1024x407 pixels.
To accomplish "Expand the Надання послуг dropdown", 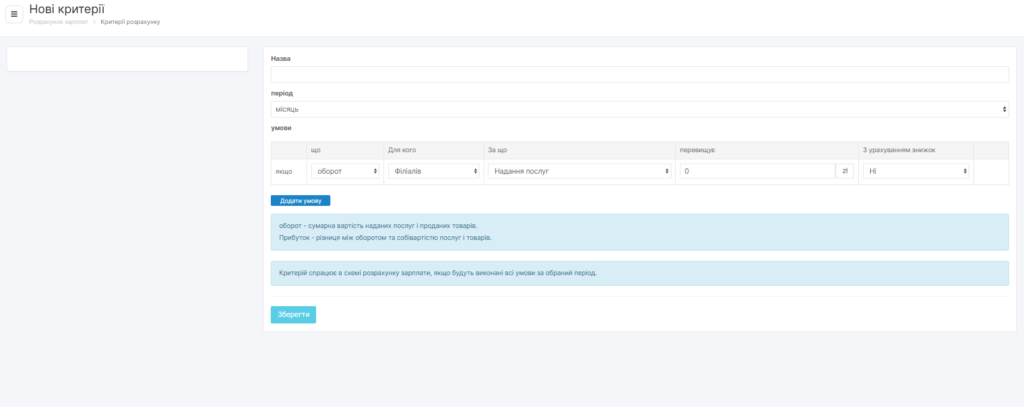I will pos(579,171).
